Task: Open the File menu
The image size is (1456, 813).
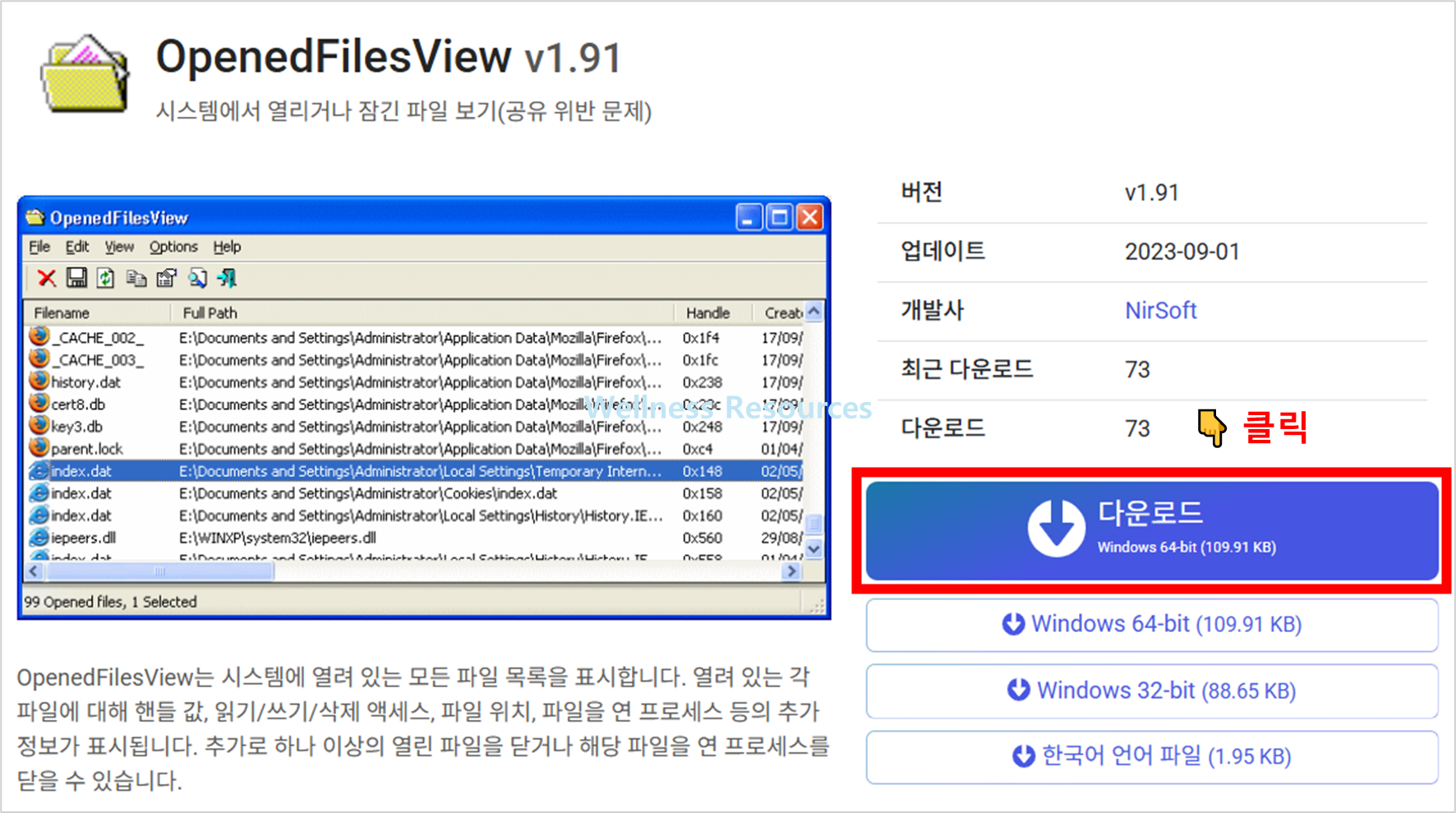Action: pyautogui.click(x=39, y=247)
